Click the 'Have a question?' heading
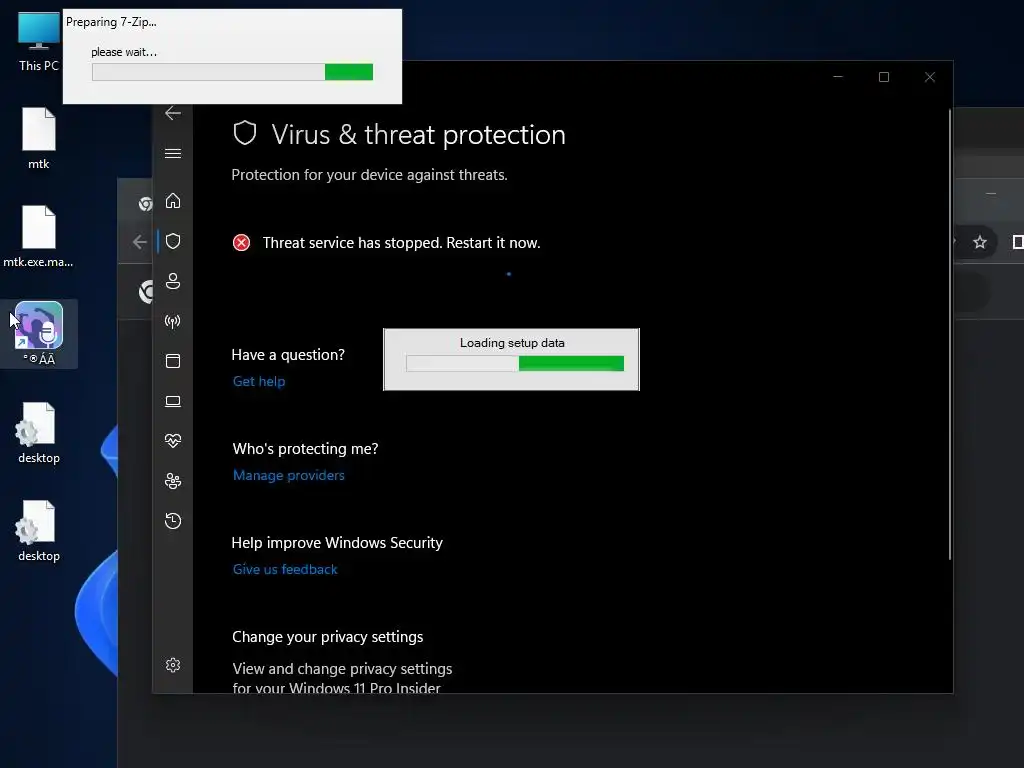 [x=288, y=355]
